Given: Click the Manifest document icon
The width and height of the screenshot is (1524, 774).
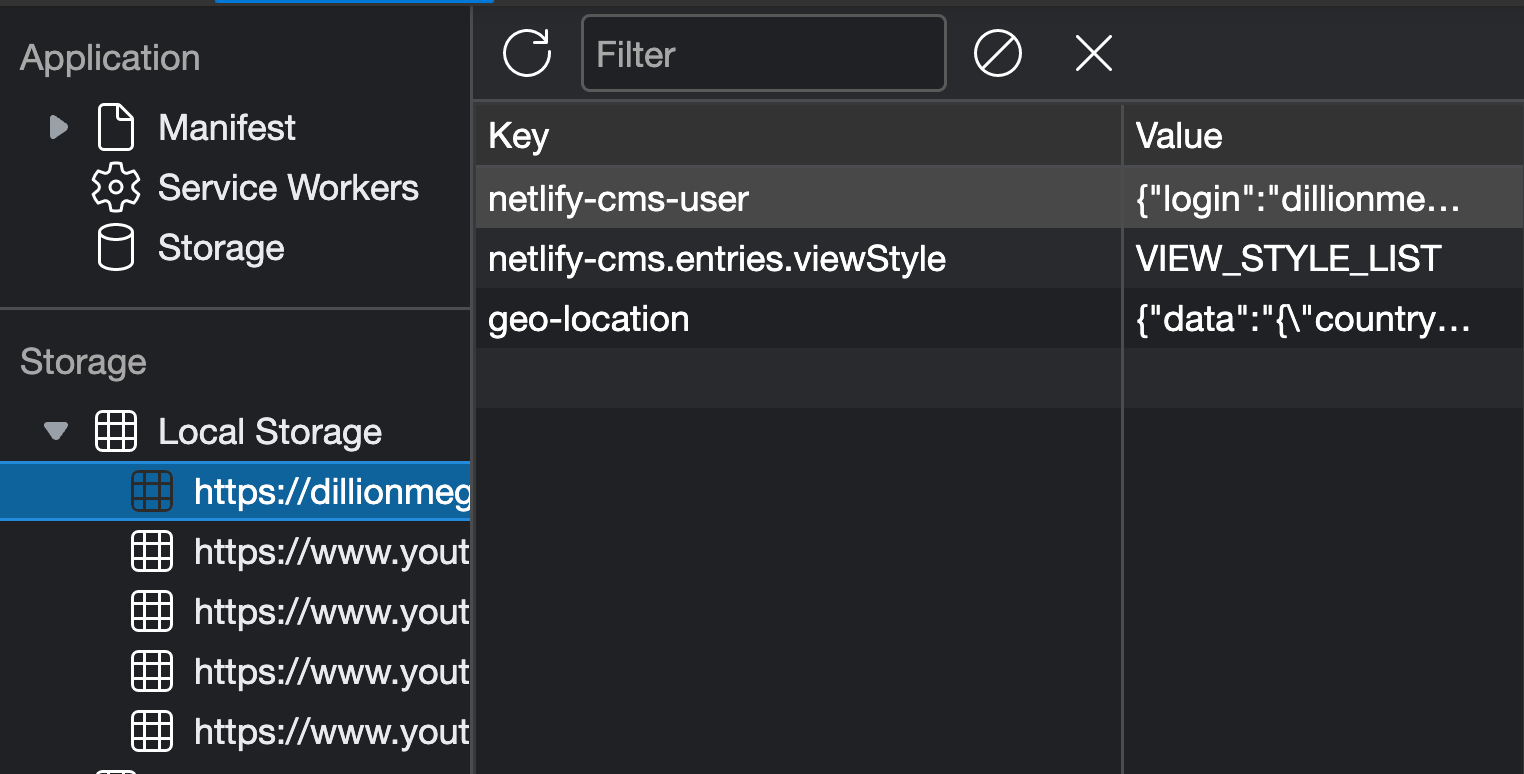Looking at the screenshot, I should point(115,127).
